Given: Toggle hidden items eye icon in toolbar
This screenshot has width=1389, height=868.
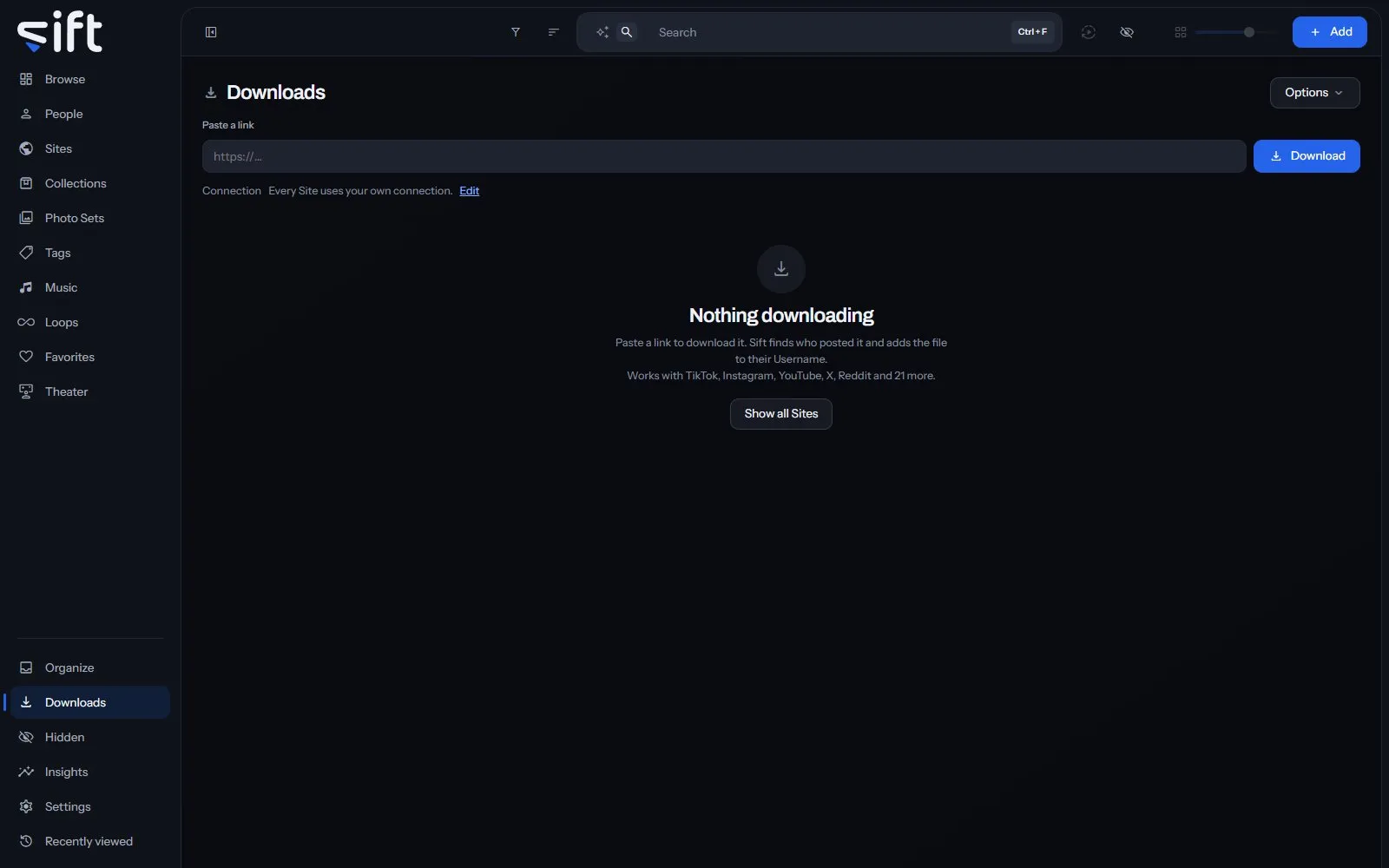Looking at the screenshot, I should (1127, 32).
